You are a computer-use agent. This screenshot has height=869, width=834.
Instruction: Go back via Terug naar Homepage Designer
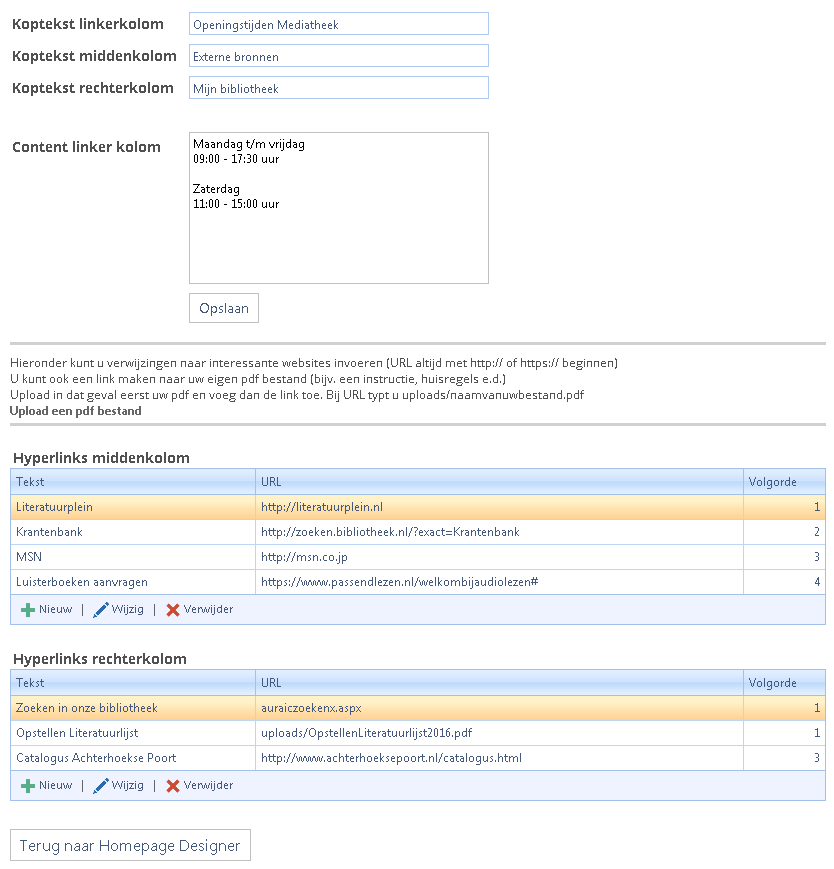(x=130, y=845)
